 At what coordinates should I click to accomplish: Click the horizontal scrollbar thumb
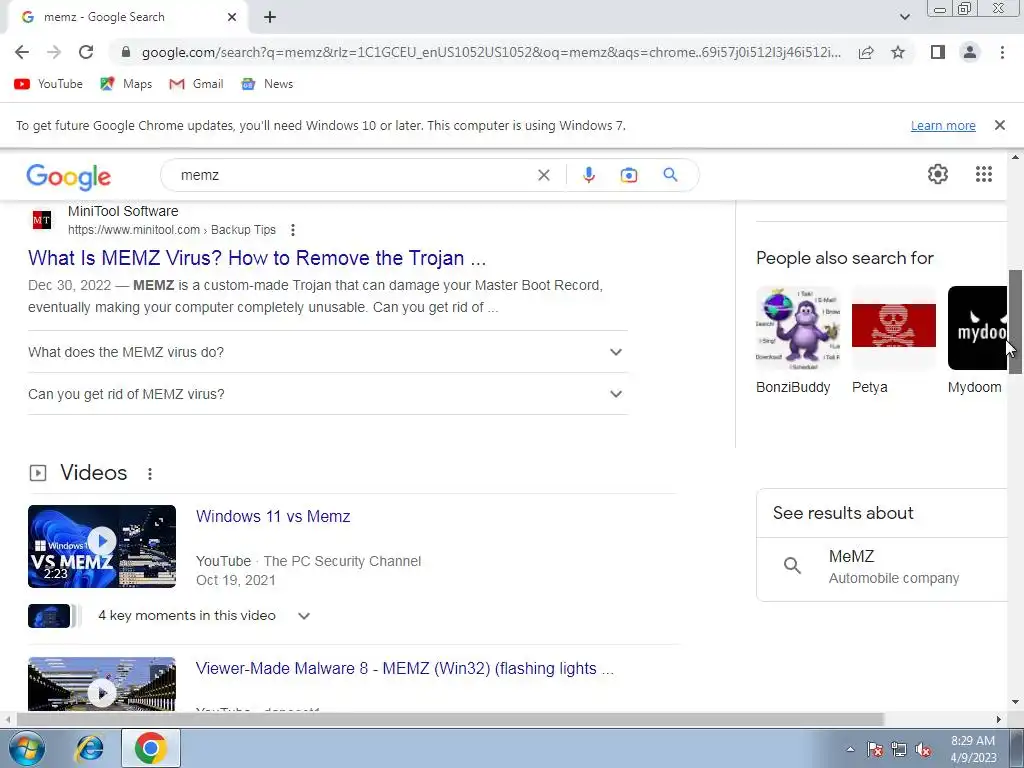pyautogui.click(x=449, y=719)
